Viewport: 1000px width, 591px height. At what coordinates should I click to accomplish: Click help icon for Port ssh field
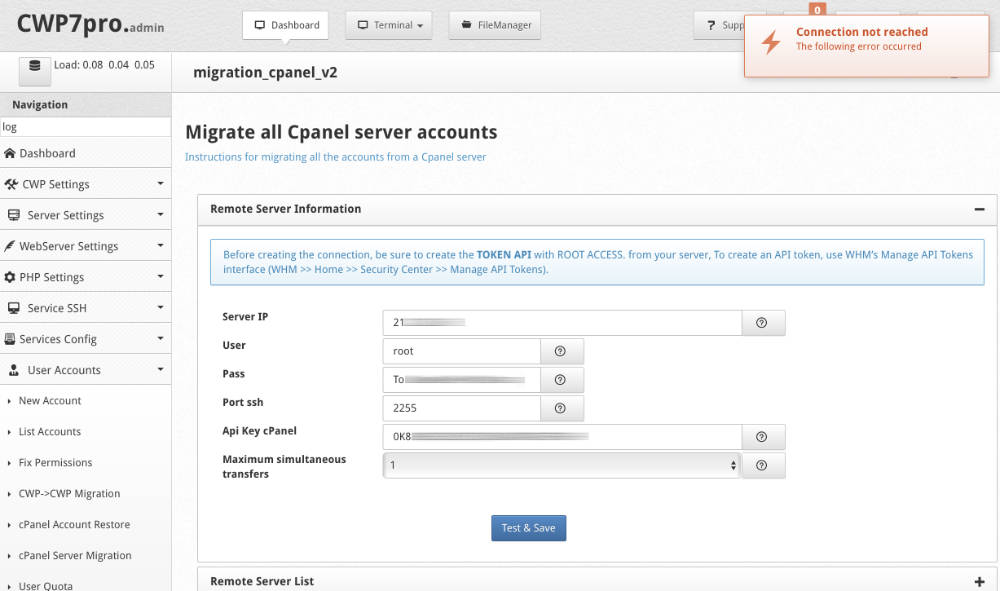pos(562,409)
